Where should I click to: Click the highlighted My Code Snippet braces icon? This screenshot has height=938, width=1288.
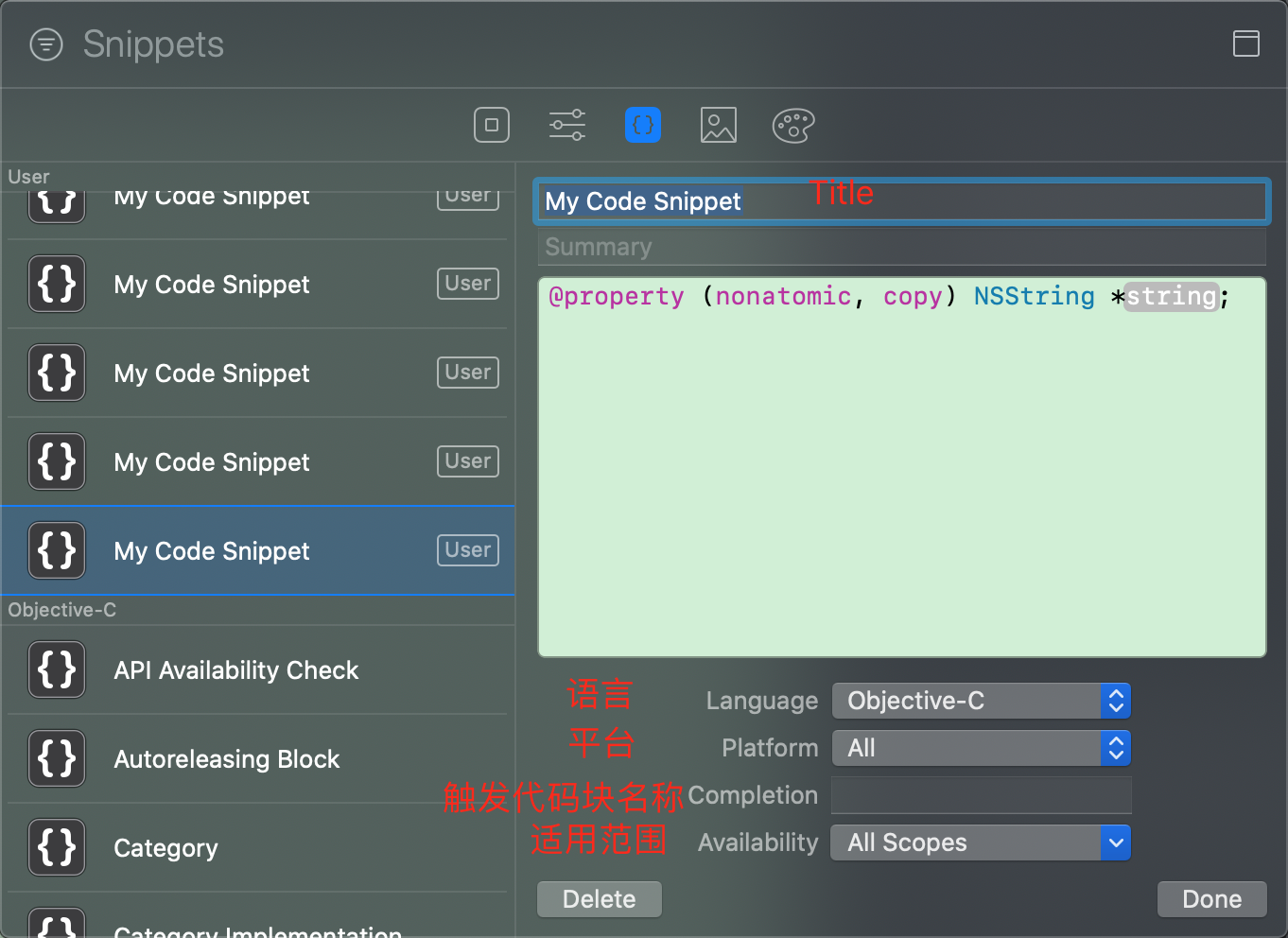point(57,550)
